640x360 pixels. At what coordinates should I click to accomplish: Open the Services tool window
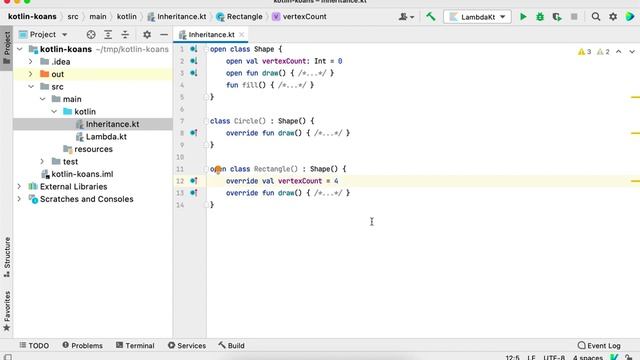coord(187,346)
